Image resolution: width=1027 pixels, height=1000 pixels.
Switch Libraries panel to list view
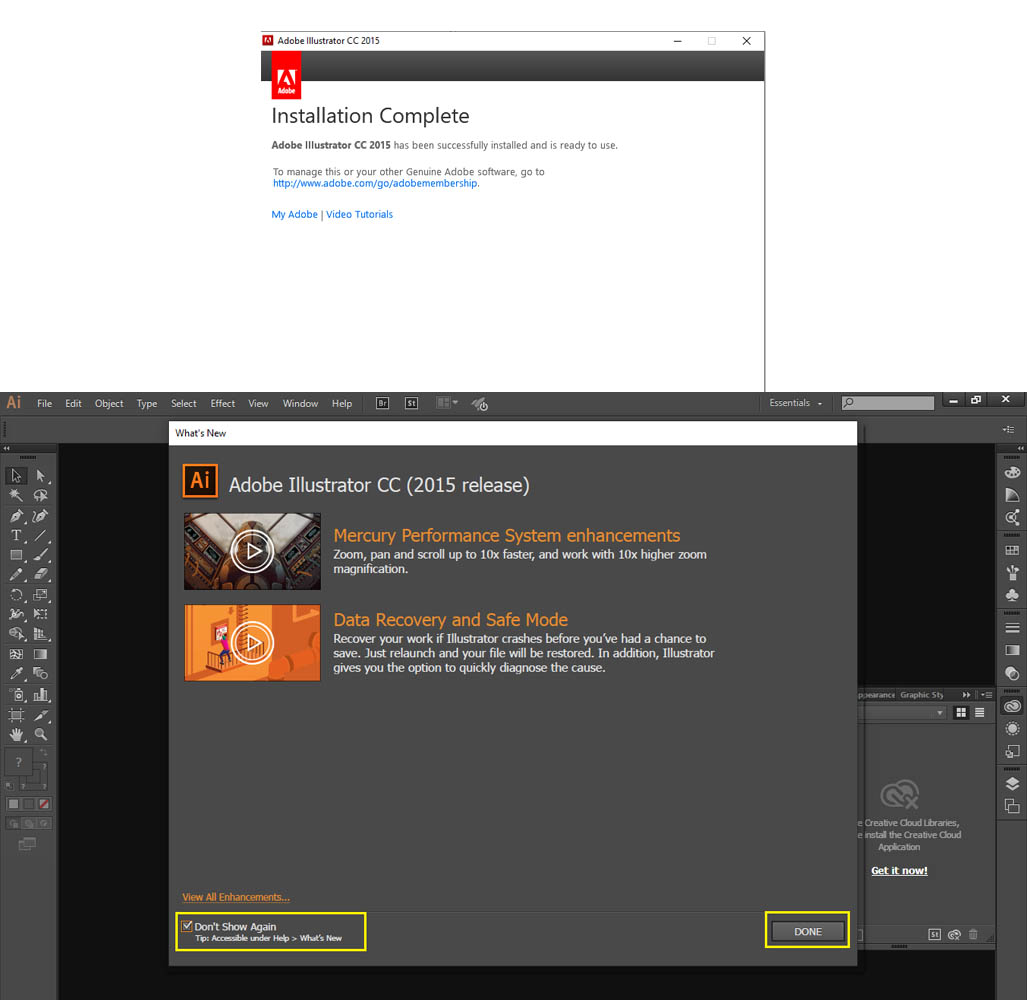click(x=979, y=713)
